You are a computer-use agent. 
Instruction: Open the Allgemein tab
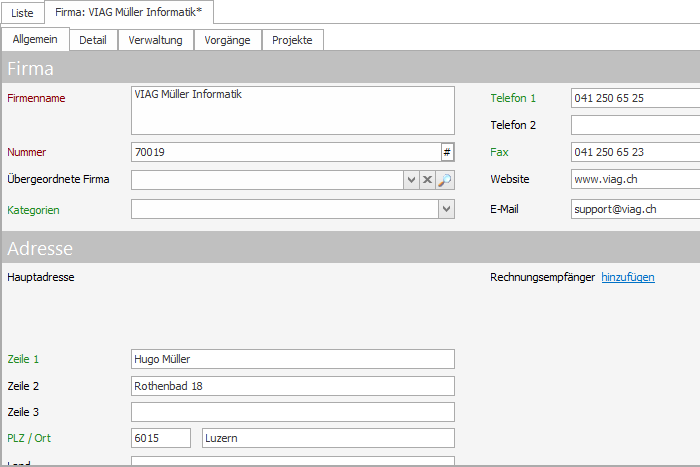pos(35,39)
